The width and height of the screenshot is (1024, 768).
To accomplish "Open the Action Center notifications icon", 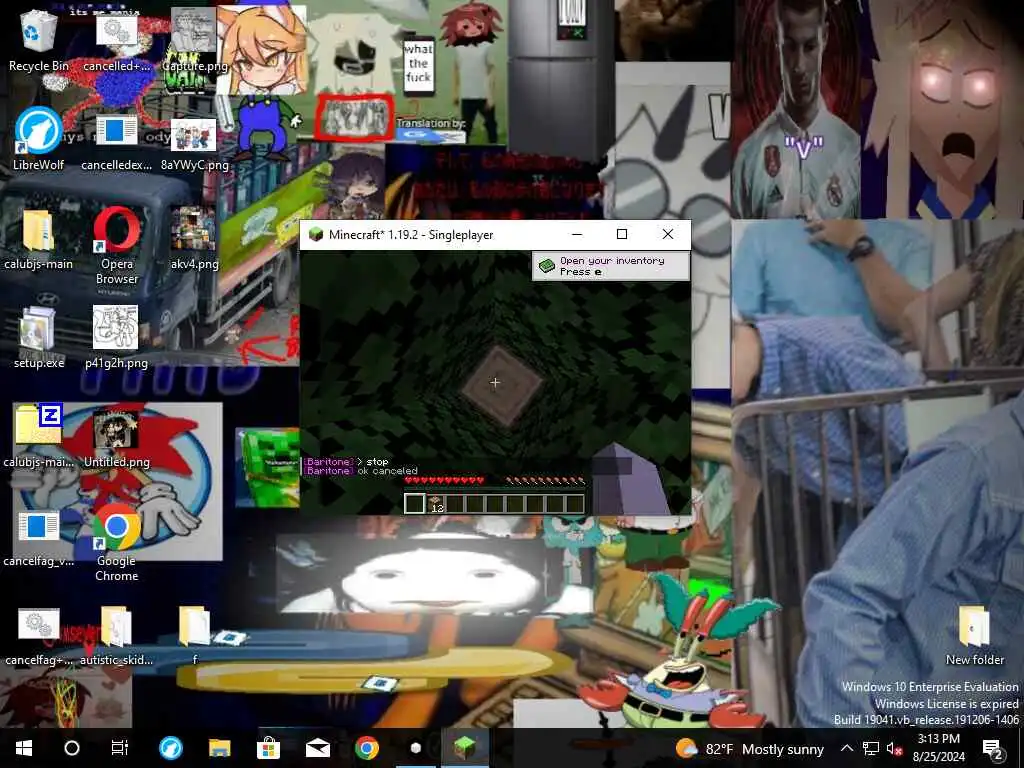I will pos(992,749).
